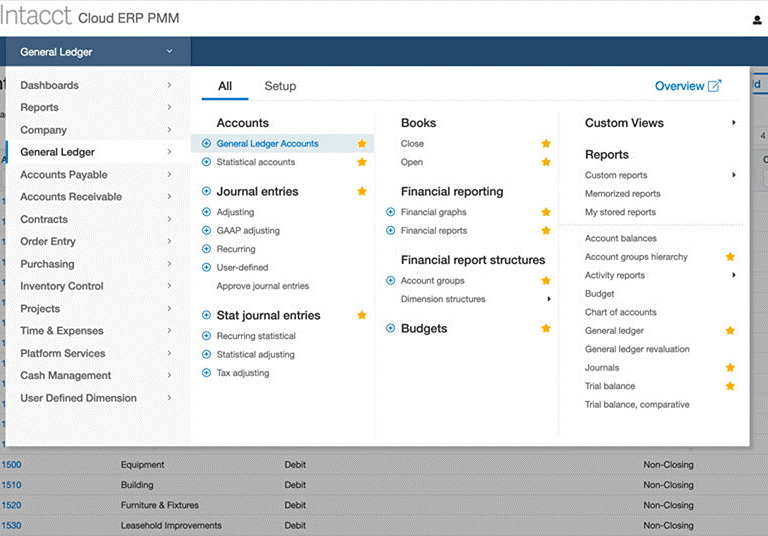Expand the Activity reports submenu arrow
The image size is (768, 536).
pos(734,275)
